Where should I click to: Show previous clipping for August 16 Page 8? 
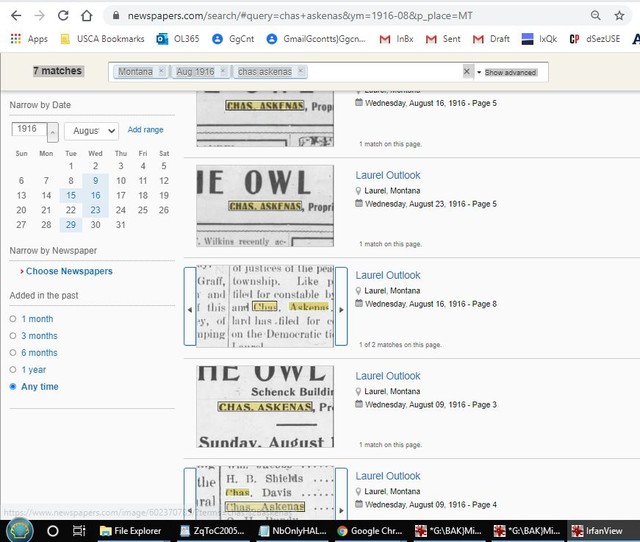[190, 307]
